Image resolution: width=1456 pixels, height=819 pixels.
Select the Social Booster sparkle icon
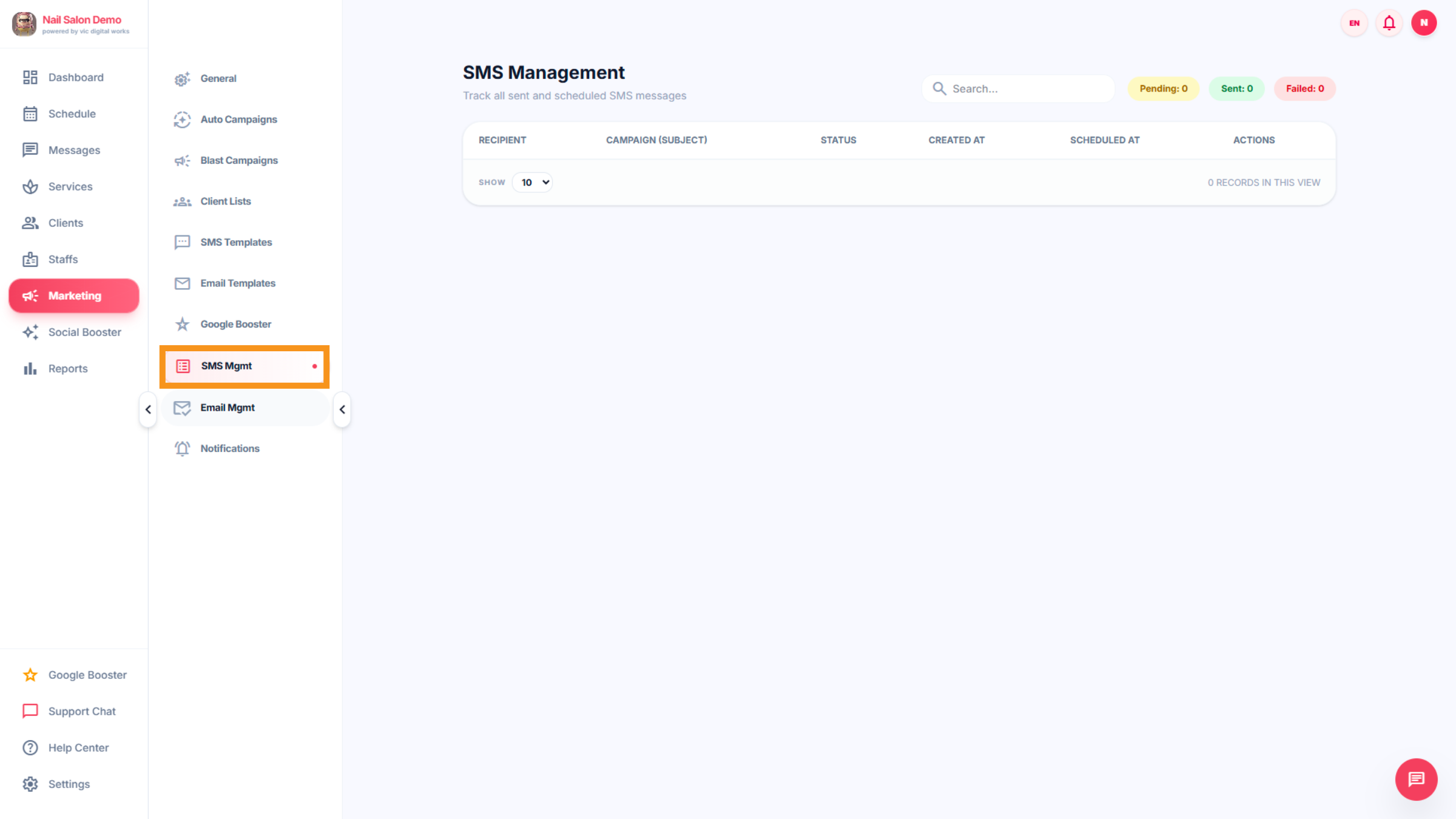click(x=30, y=332)
